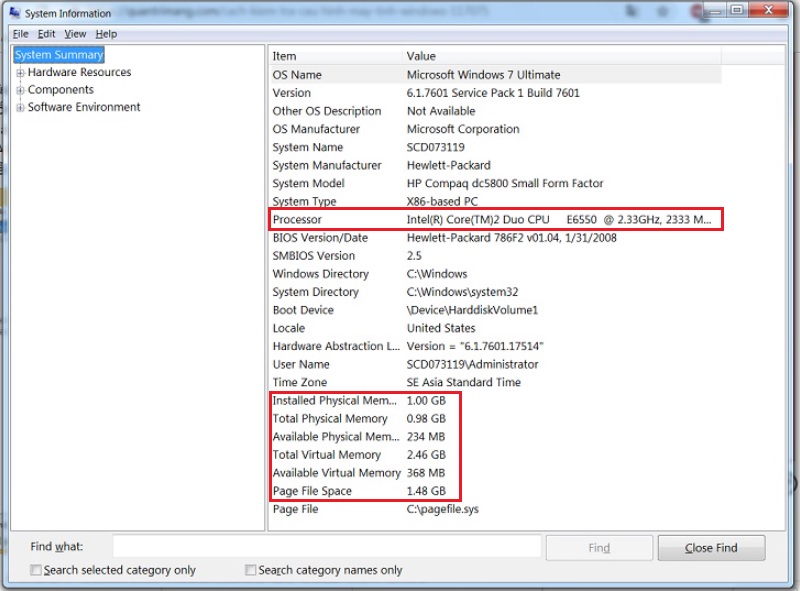Expand the Hardware Resources tree node

(21, 73)
